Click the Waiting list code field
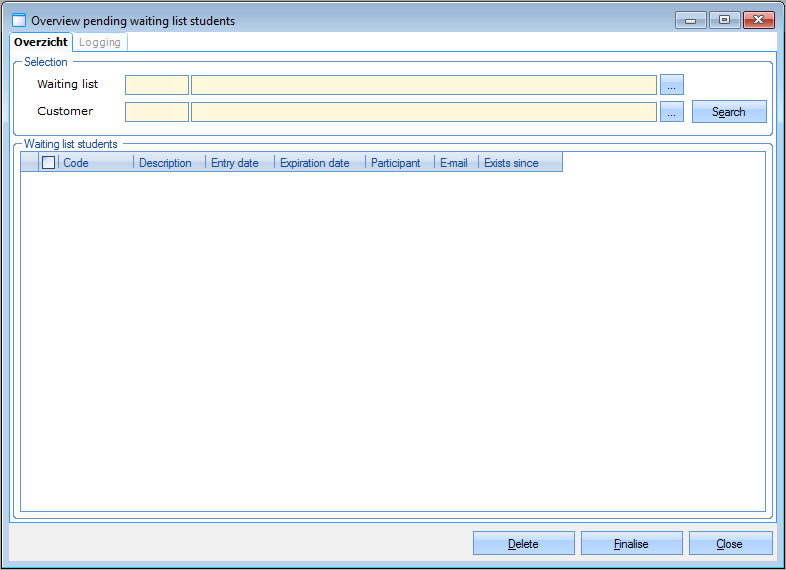The image size is (786, 570). 157,85
